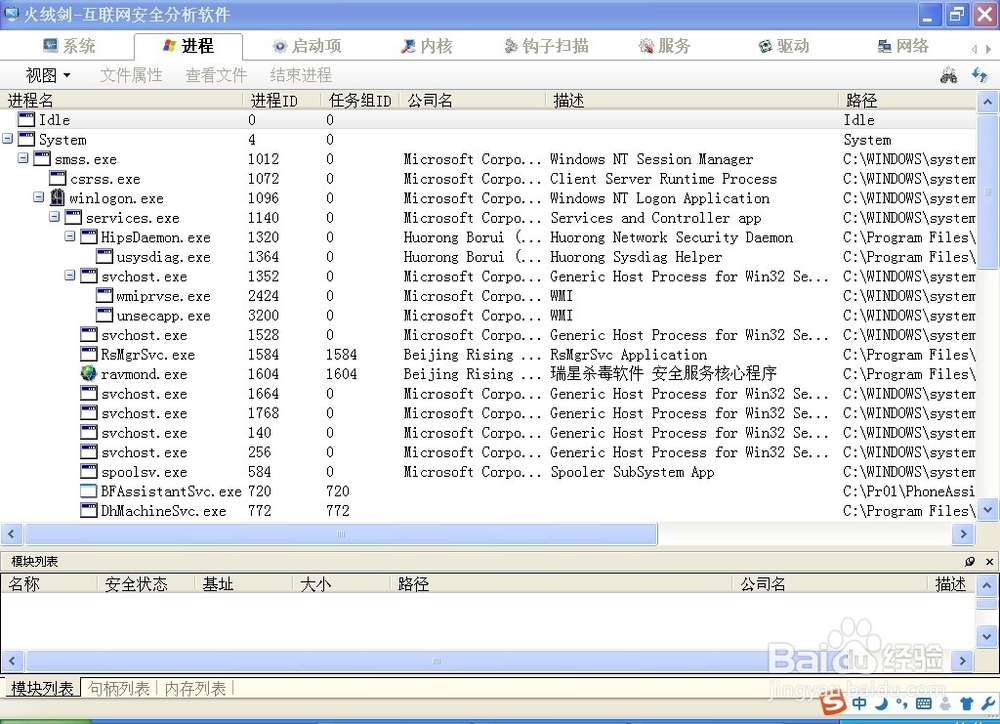Open Sogou soft keyboard icon
Viewport: 1000px width, 724px height.
(923, 704)
